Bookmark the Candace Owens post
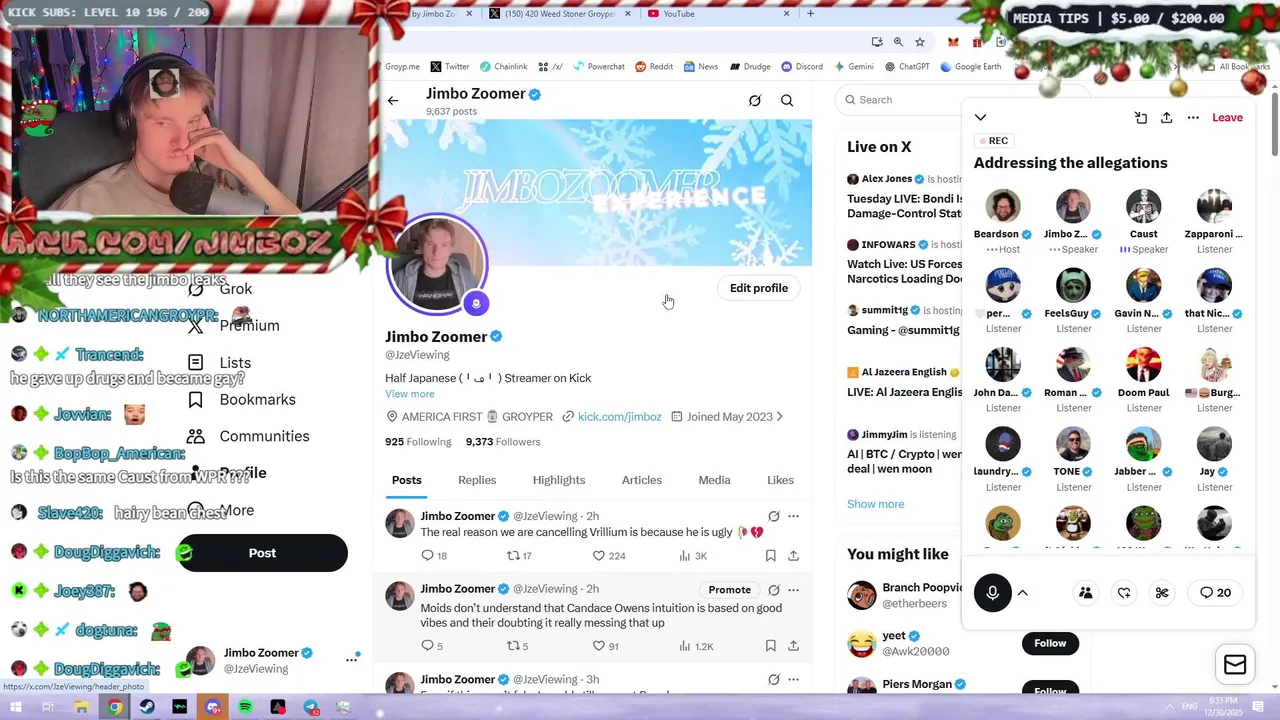Viewport: 1280px width, 720px height. click(x=770, y=646)
